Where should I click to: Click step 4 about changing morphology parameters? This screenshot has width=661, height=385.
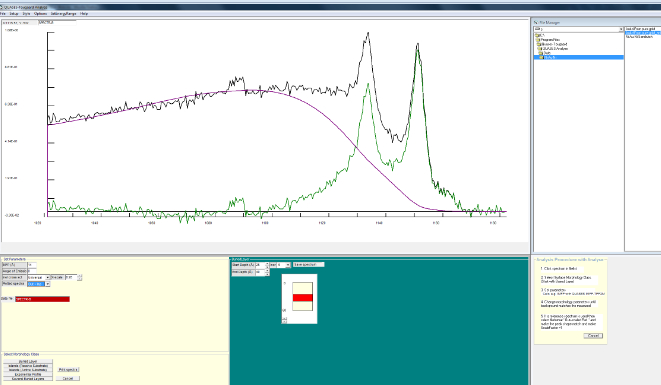point(568,304)
